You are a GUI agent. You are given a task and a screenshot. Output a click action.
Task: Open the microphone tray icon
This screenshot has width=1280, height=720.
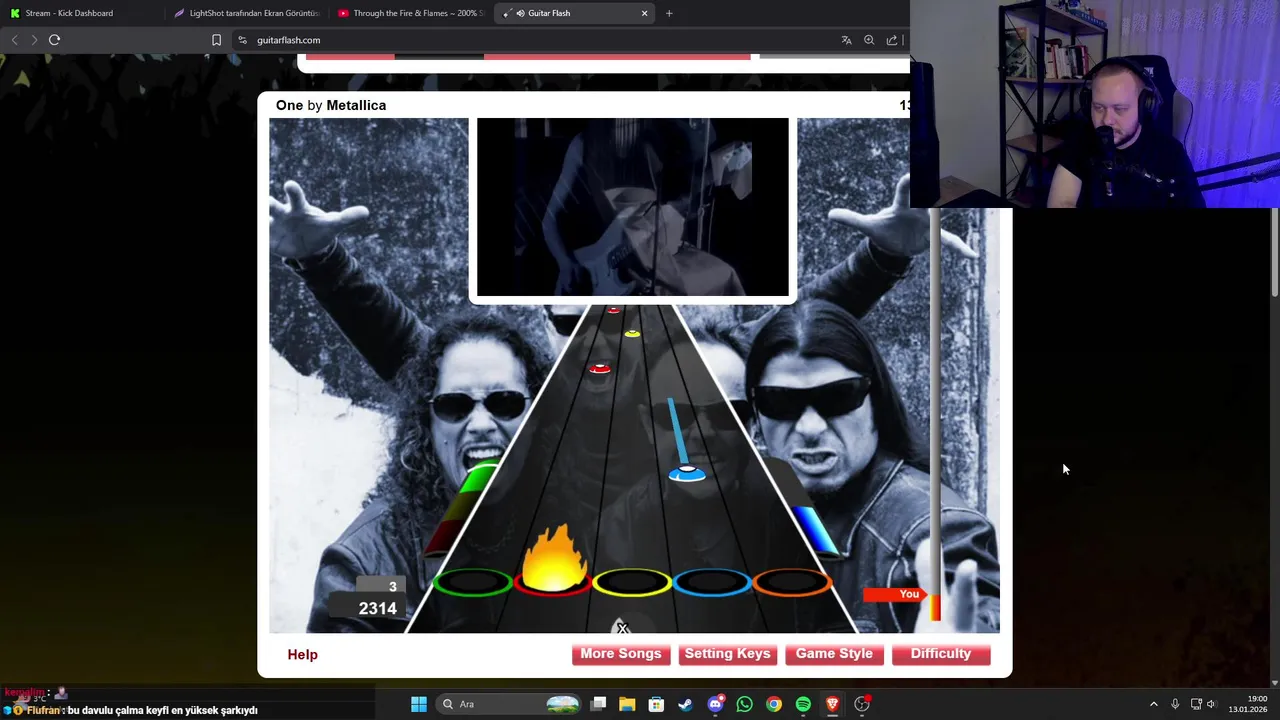[x=1175, y=704]
